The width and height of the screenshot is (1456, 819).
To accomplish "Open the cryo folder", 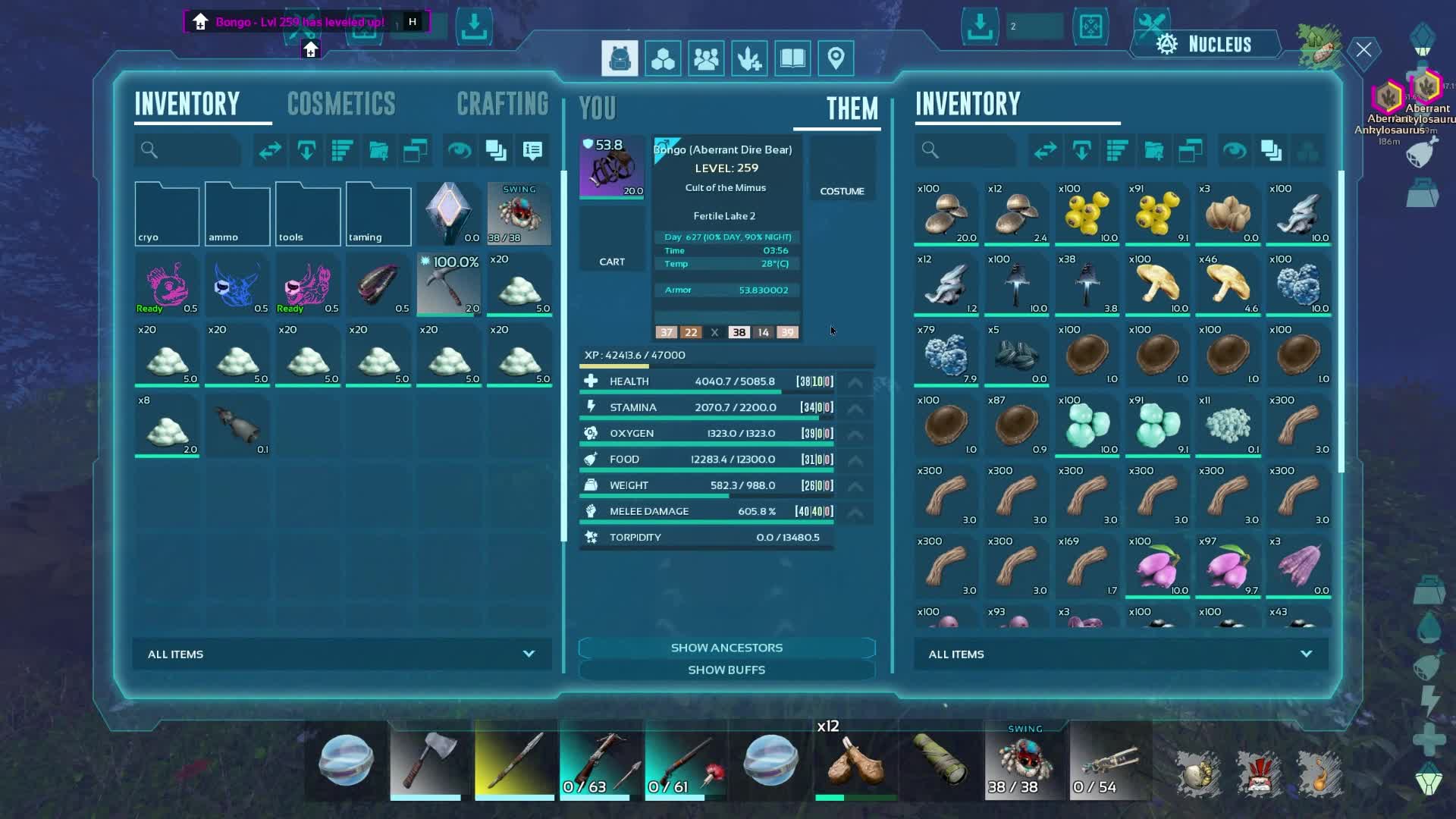I will 167,214.
